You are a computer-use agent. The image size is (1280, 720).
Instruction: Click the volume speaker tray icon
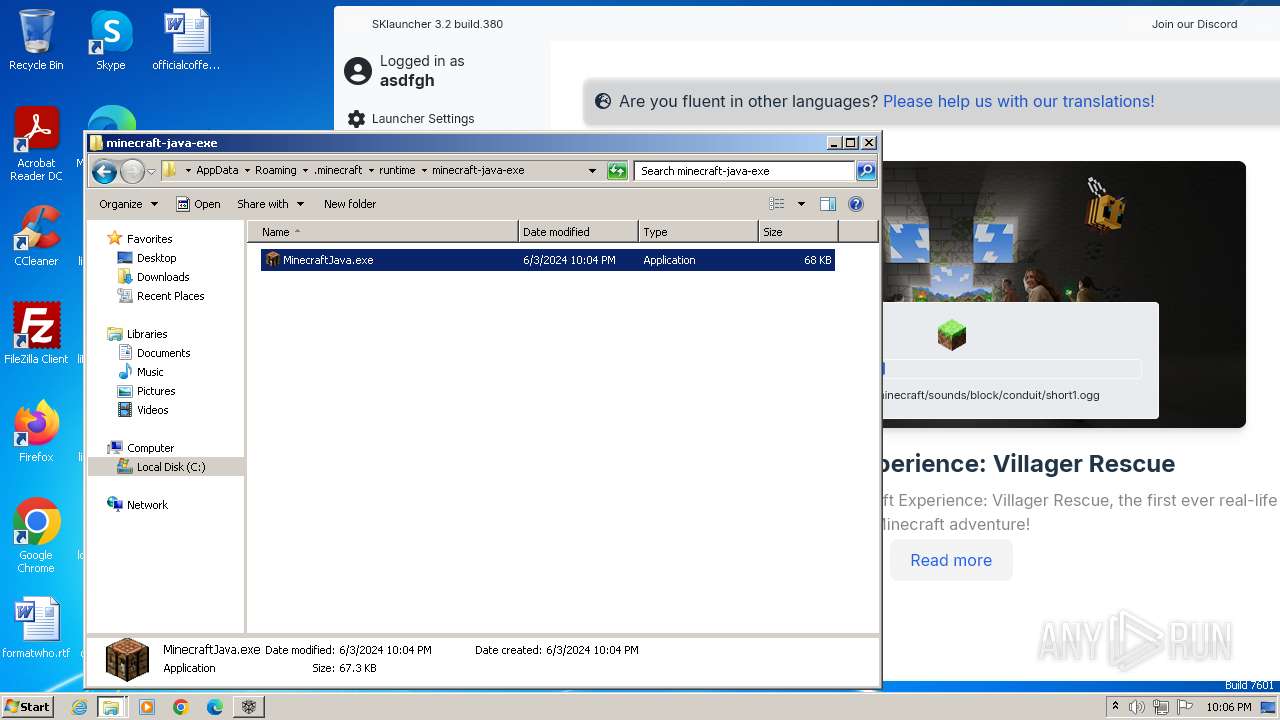click(x=1137, y=707)
